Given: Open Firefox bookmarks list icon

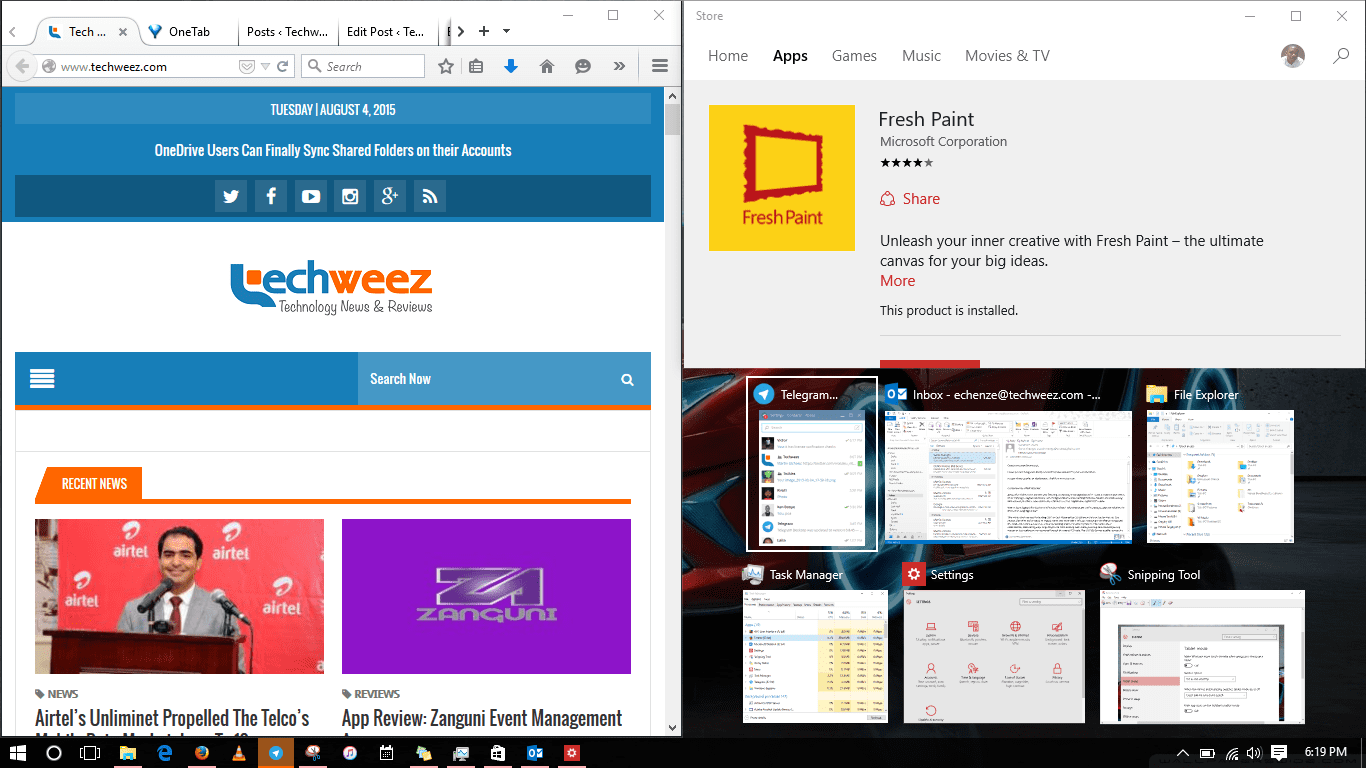Looking at the screenshot, I should pyautogui.click(x=476, y=67).
